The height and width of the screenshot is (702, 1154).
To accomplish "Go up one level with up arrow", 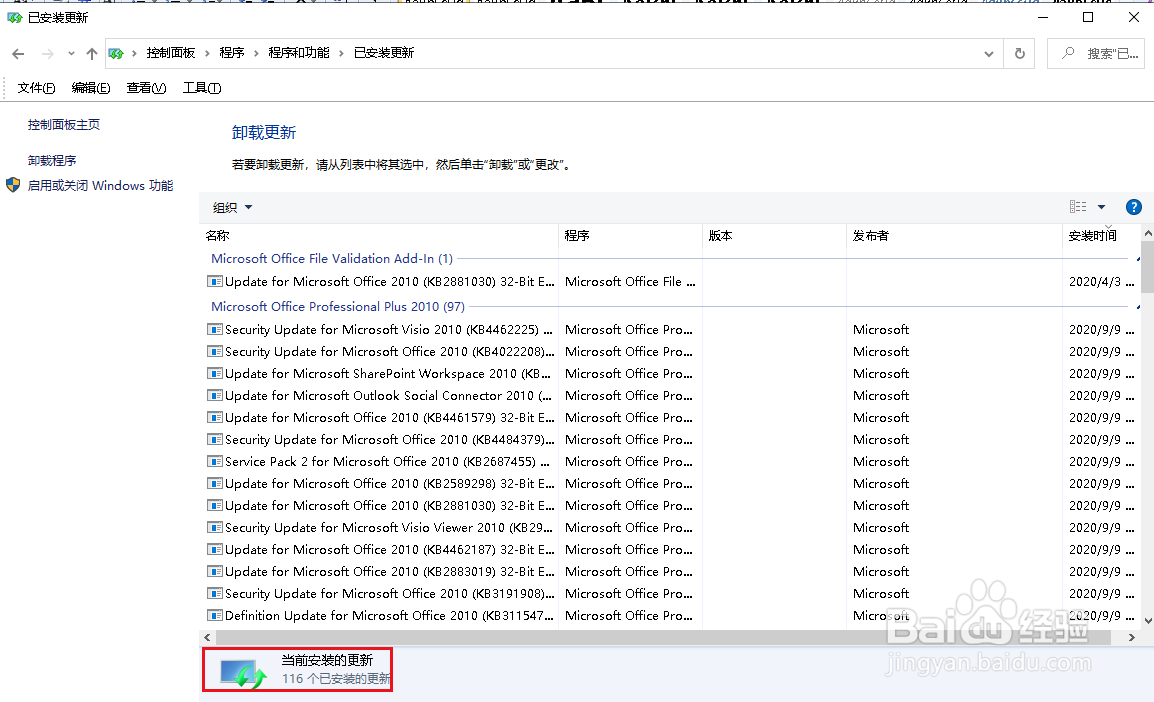I will click(91, 54).
